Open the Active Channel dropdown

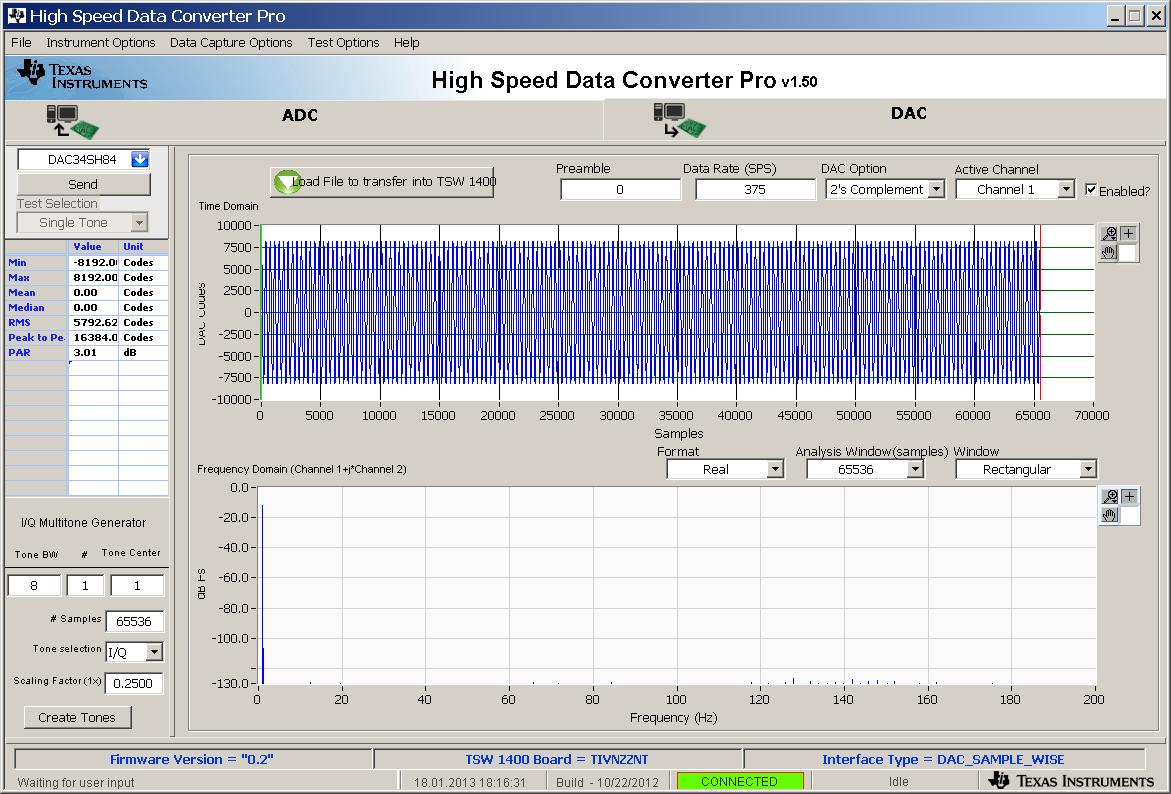1066,190
